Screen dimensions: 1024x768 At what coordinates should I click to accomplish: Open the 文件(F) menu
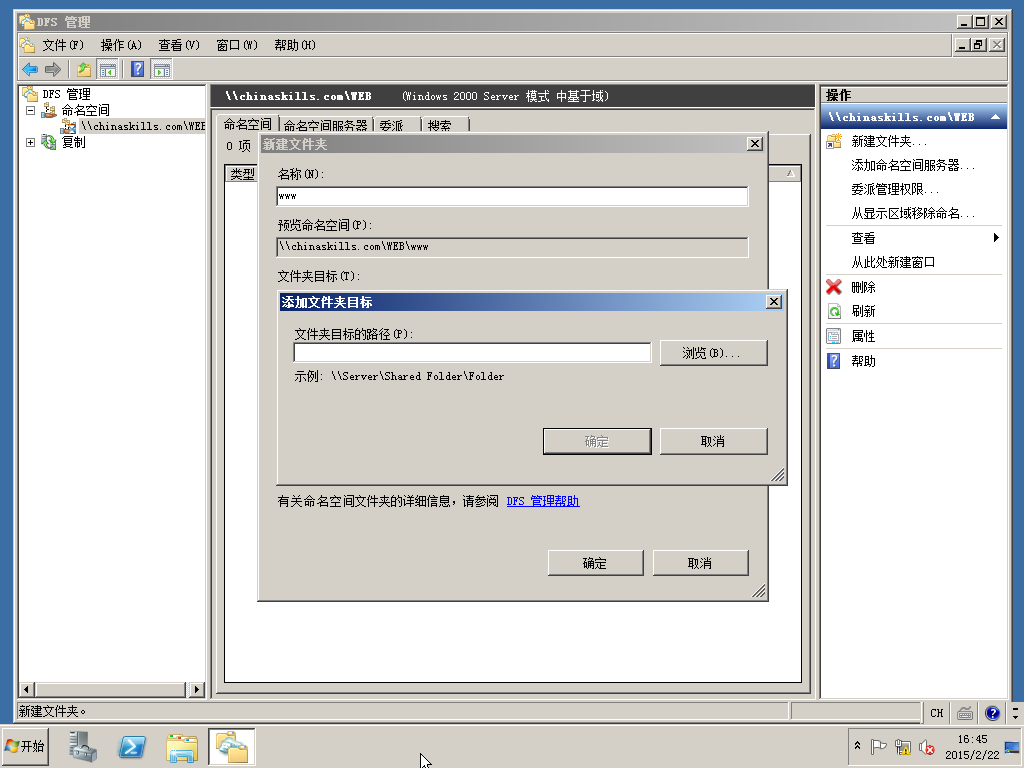(63, 44)
